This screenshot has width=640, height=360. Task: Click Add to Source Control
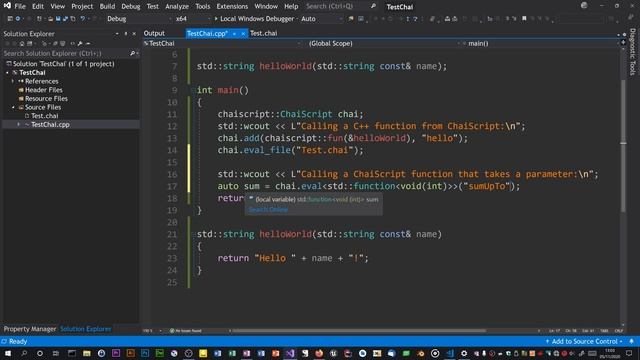584,341
